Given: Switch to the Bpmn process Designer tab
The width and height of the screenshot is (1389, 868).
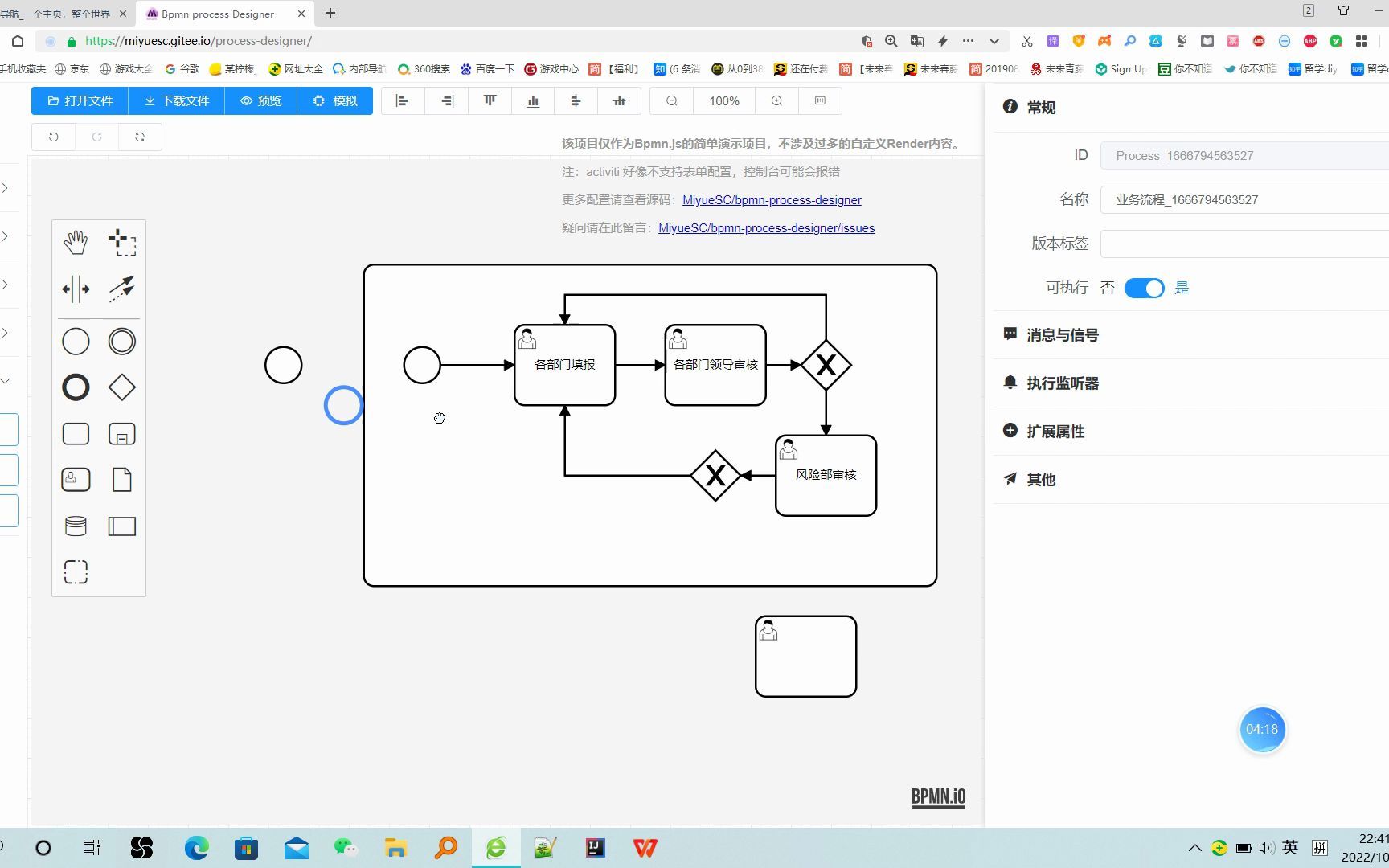Looking at the screenshot, I should coord(216,14).
